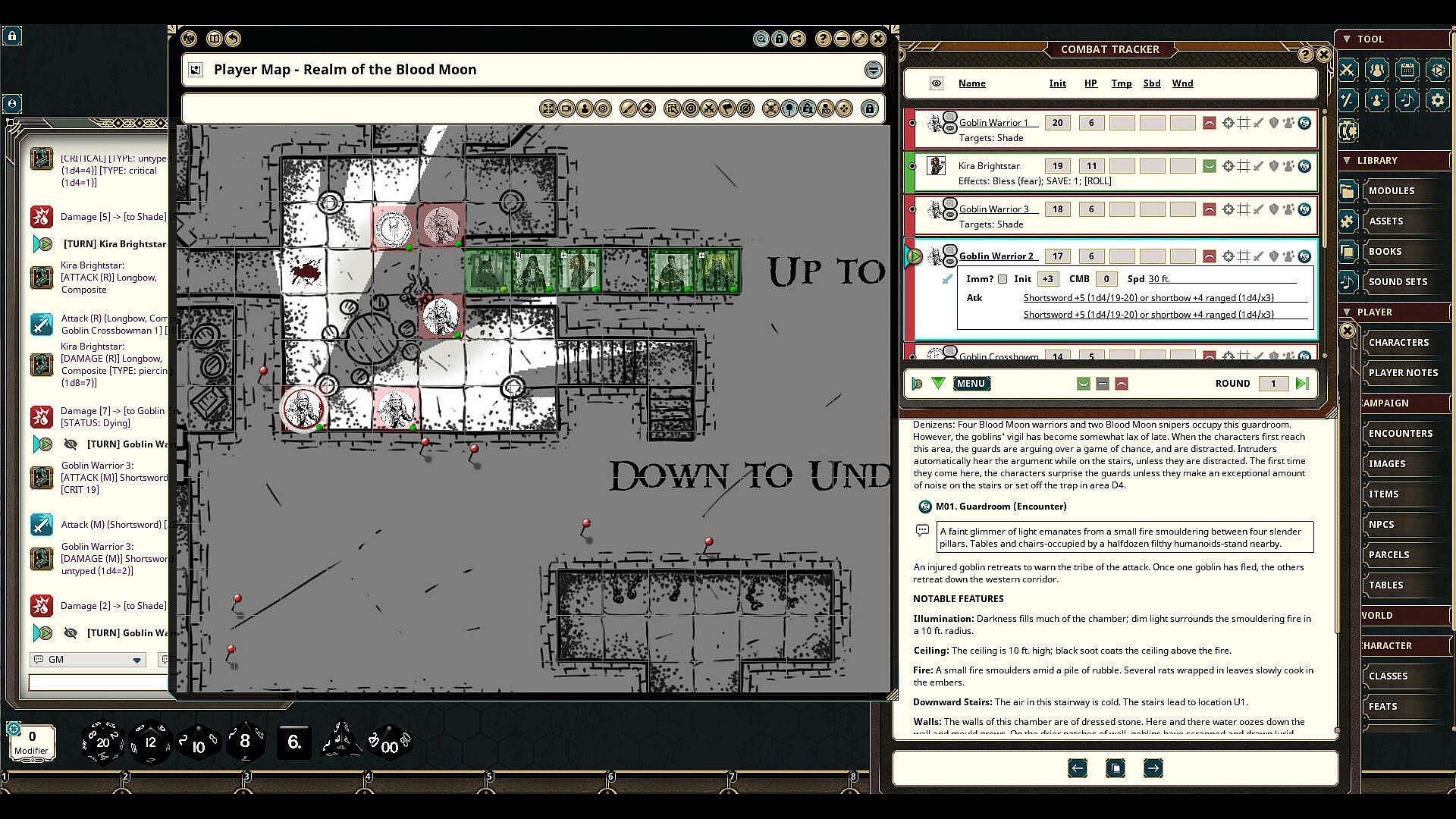
Task: Collapse the Library sidebar section
Action: [x=1347, y=160]
